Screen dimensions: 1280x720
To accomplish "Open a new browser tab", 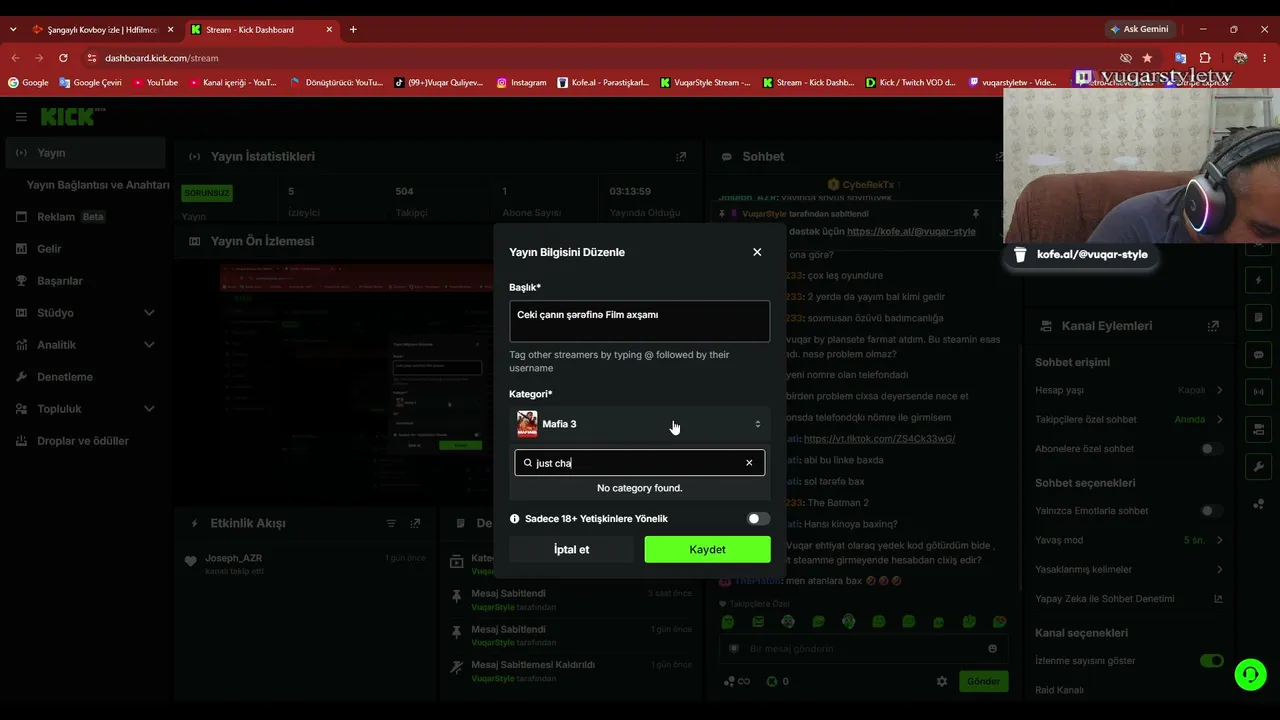I will (353, 30).
